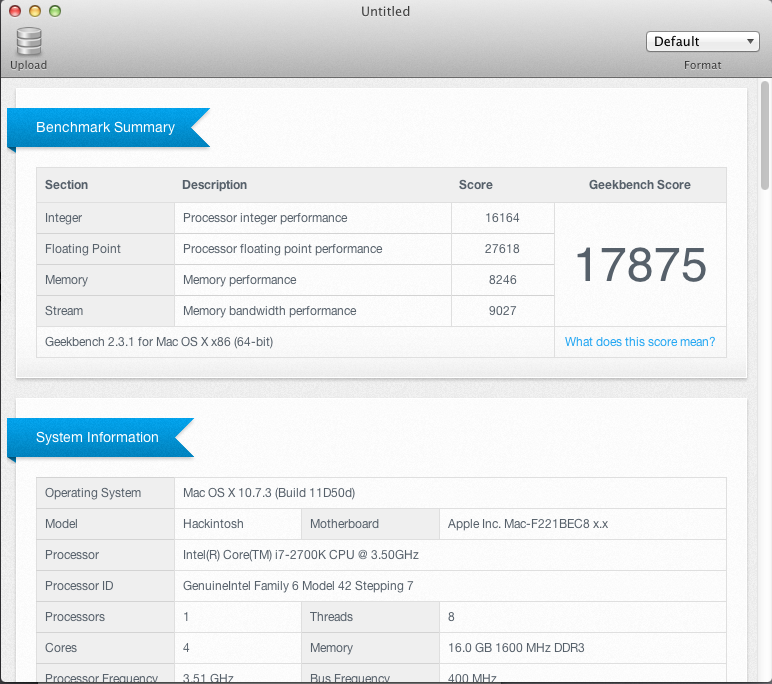Viewport: 772px width, 684px height.
Task: Select the Integer score 16164 cell
Action: tap(502, 218)
